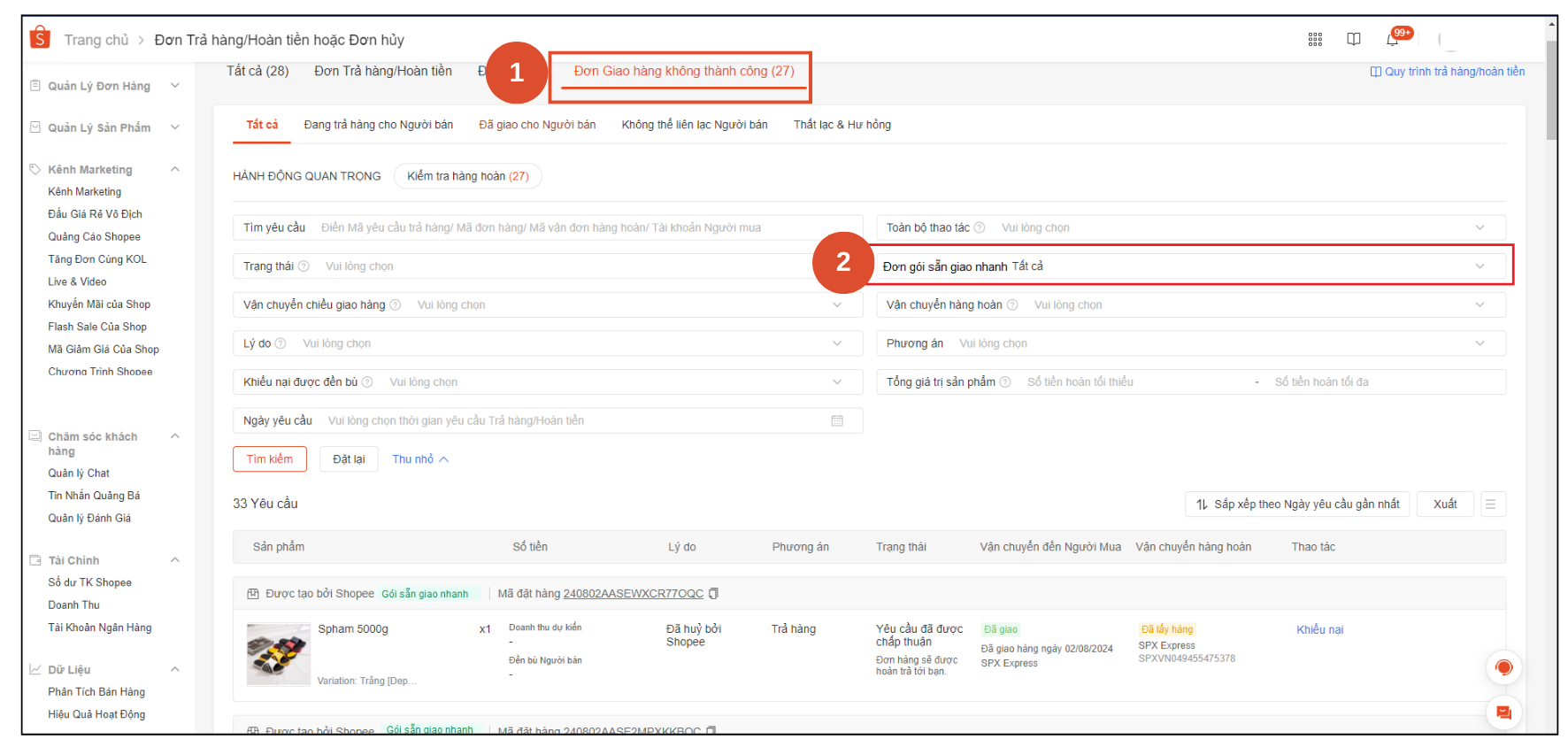Open the orange chat support bubble
The height and width of the screenshot is (747, 1568).
tap(1503, 712)
